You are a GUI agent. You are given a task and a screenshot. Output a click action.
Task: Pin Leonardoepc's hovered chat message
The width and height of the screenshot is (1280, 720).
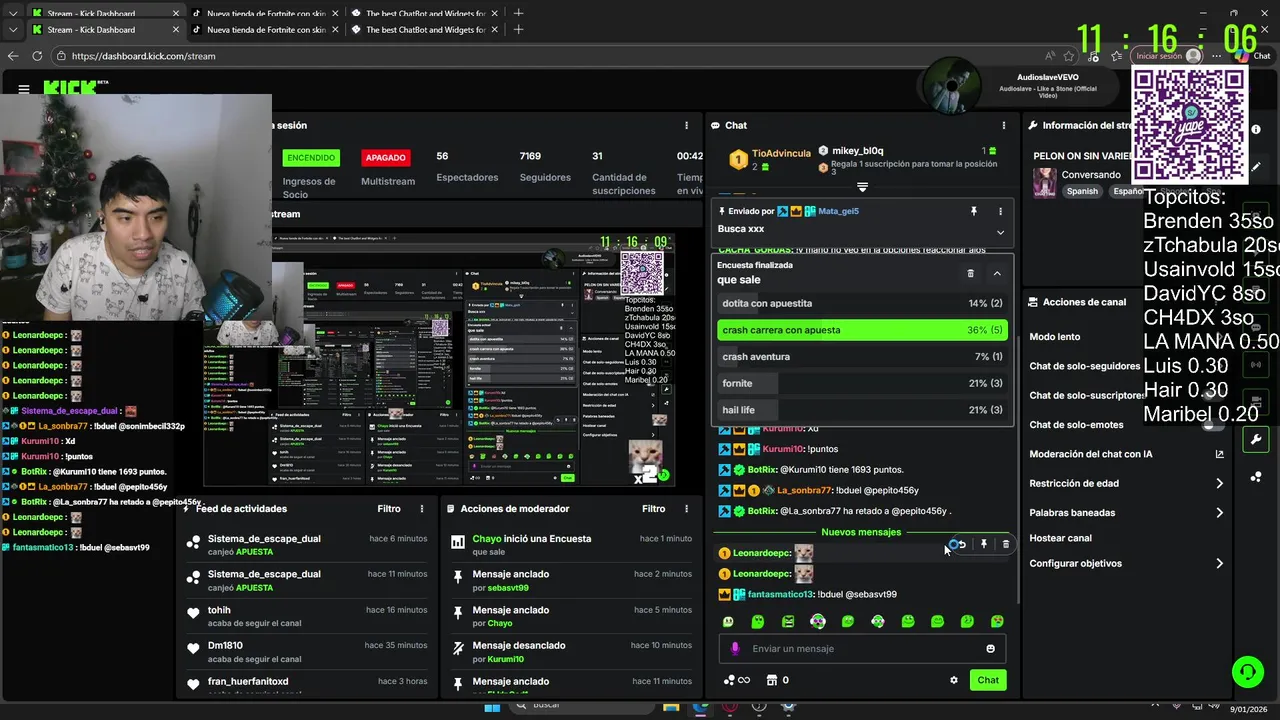click(983, 544)
